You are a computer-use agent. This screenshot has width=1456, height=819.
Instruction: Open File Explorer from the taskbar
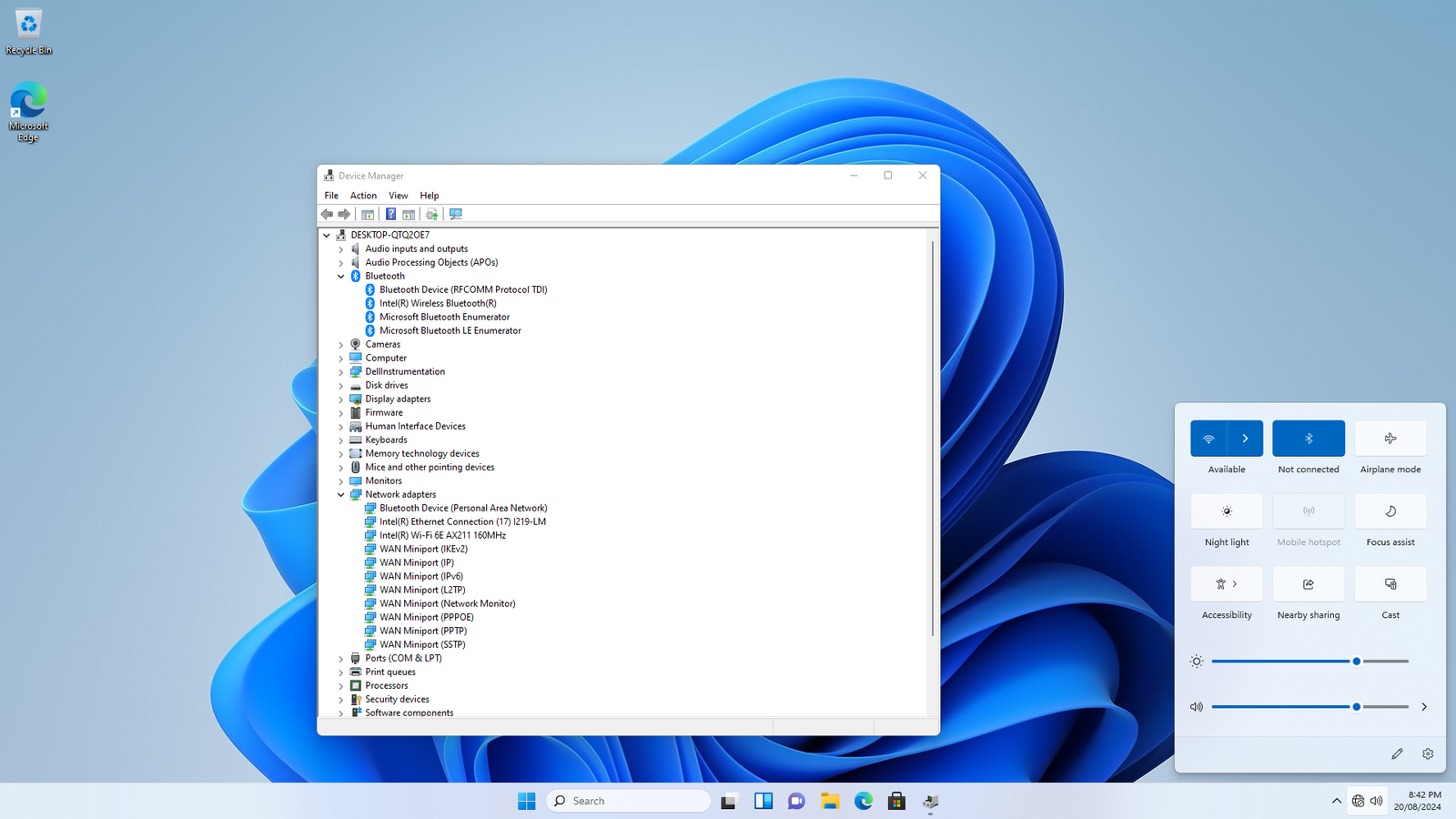(x=830, y=801)
